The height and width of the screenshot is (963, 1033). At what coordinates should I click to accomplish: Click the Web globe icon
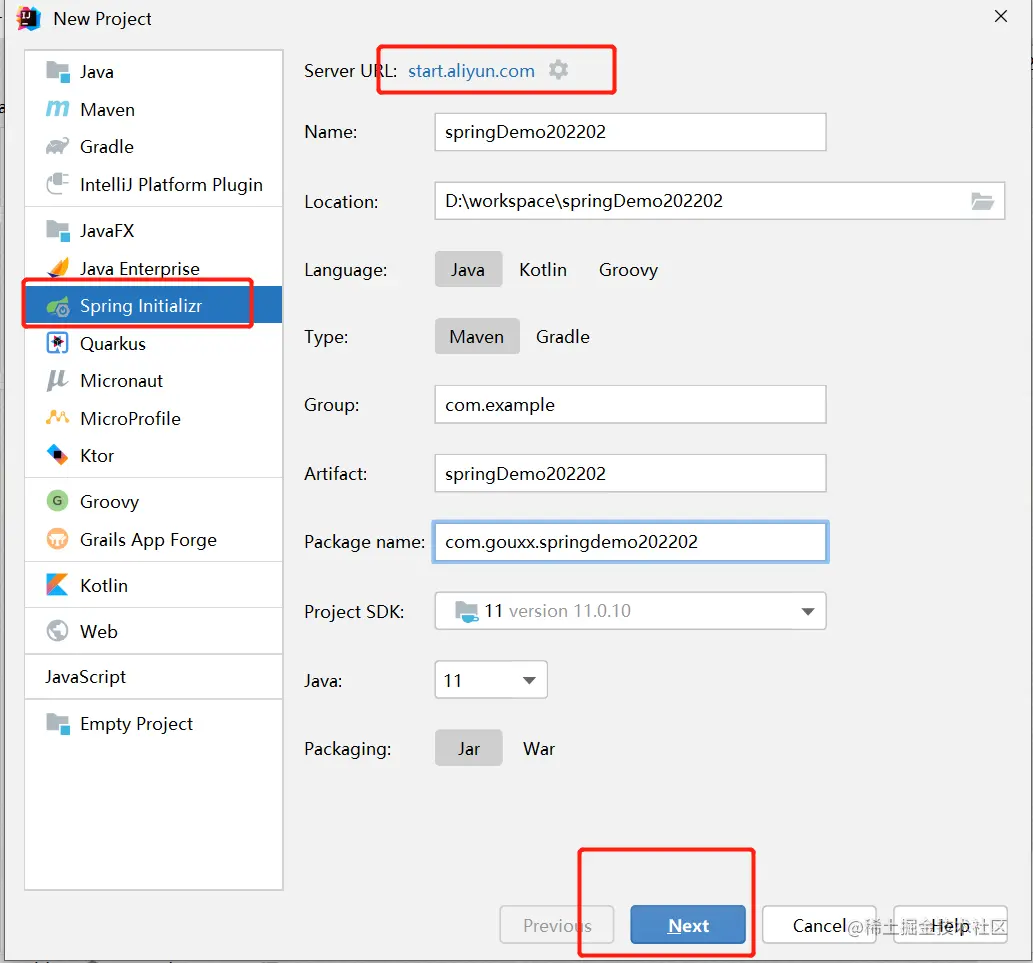pyautogui.click(x=58, y=631)
